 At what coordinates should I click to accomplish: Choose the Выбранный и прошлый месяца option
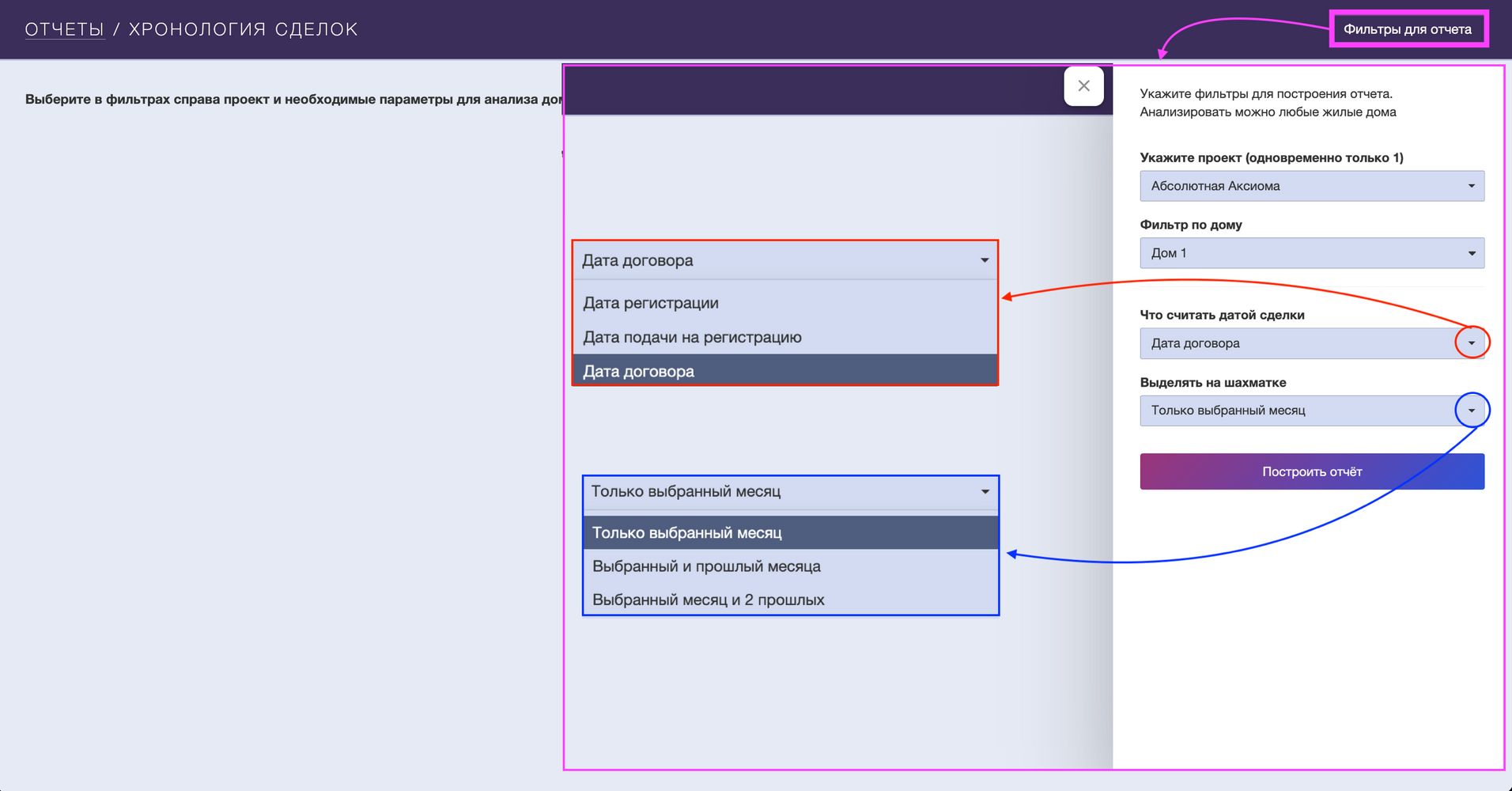pos(791,566)
